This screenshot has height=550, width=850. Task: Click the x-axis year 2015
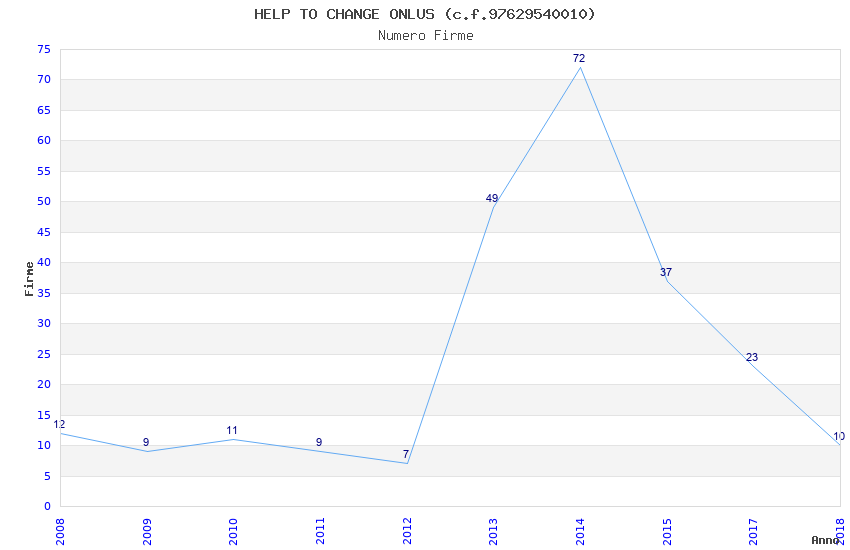tap(667, 532)
